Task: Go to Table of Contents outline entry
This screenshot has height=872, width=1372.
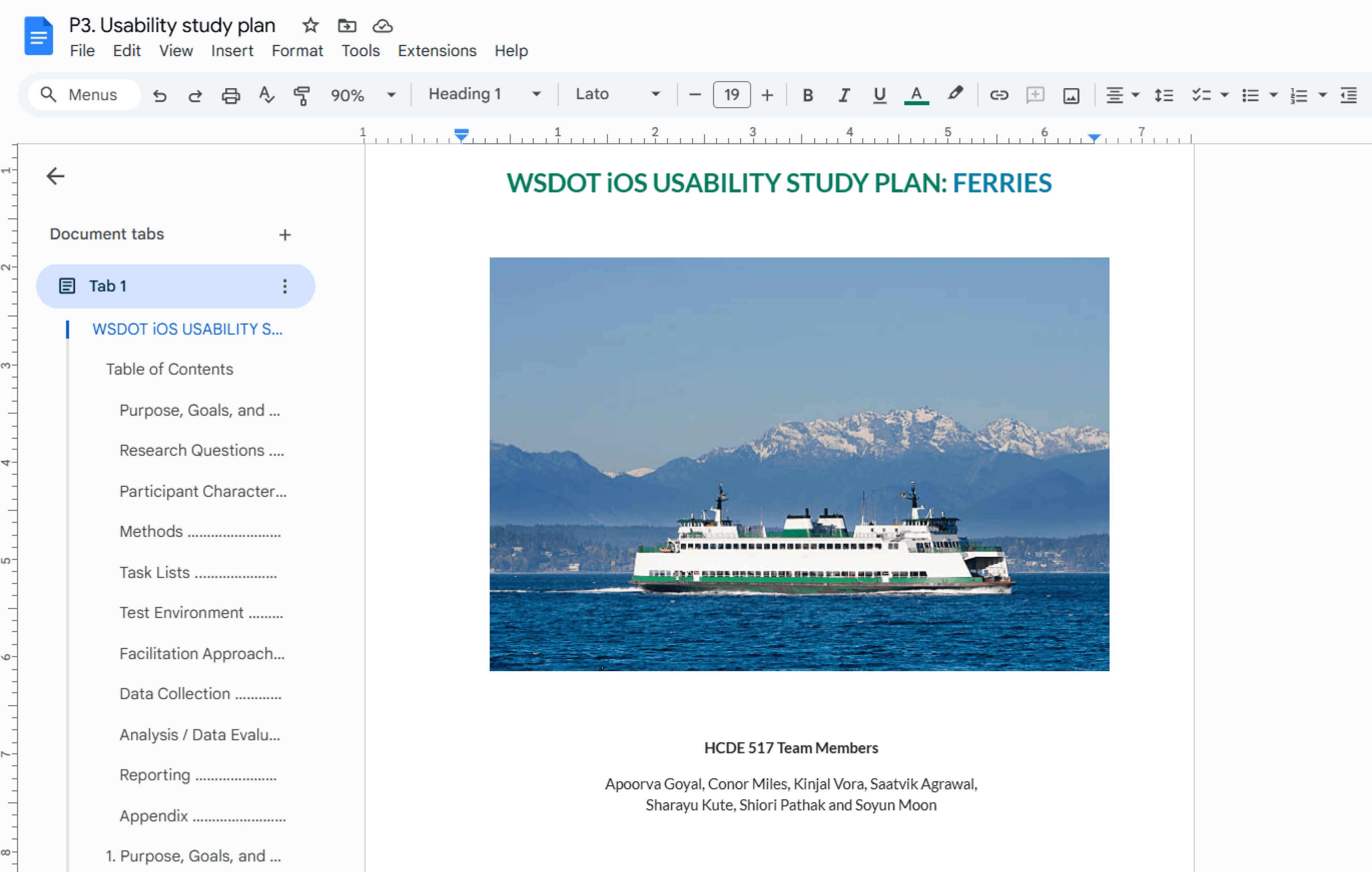Action: click(x=170, y=369)
